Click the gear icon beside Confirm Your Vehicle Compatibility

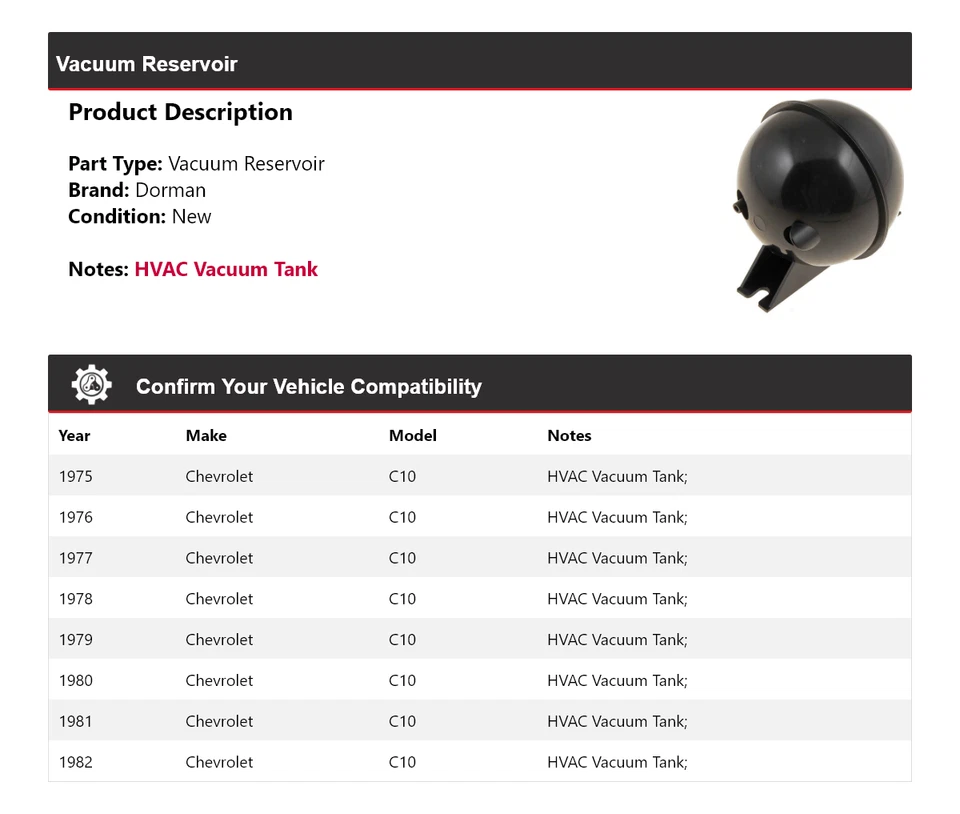[91, 385]
